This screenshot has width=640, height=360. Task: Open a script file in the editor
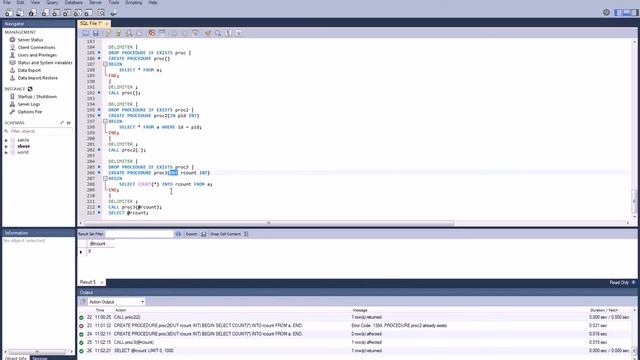click(86, 33)
